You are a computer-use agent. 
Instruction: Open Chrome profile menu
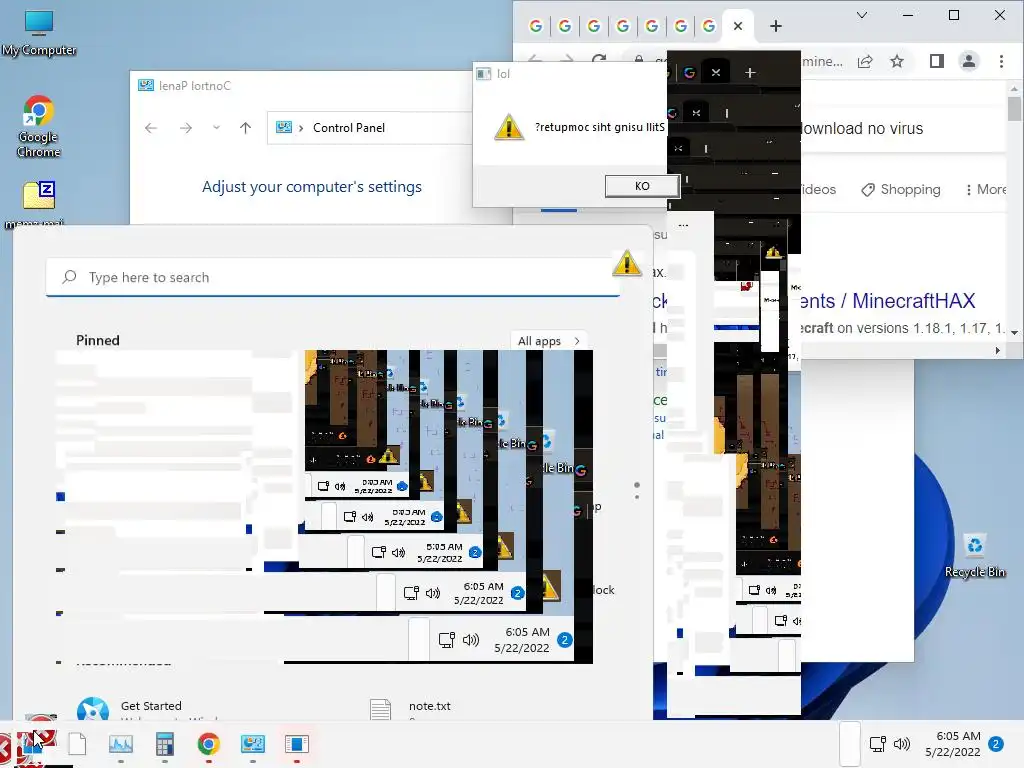click(968, 61)
